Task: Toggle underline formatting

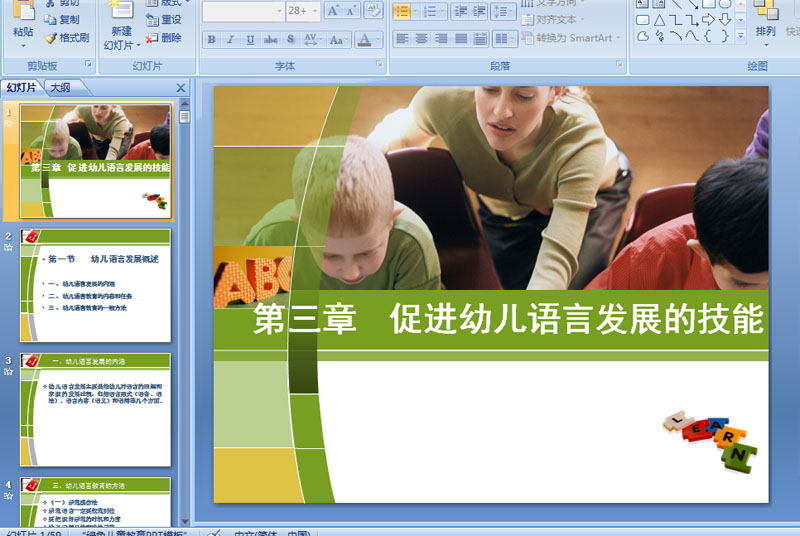Action: pos(250,40)
